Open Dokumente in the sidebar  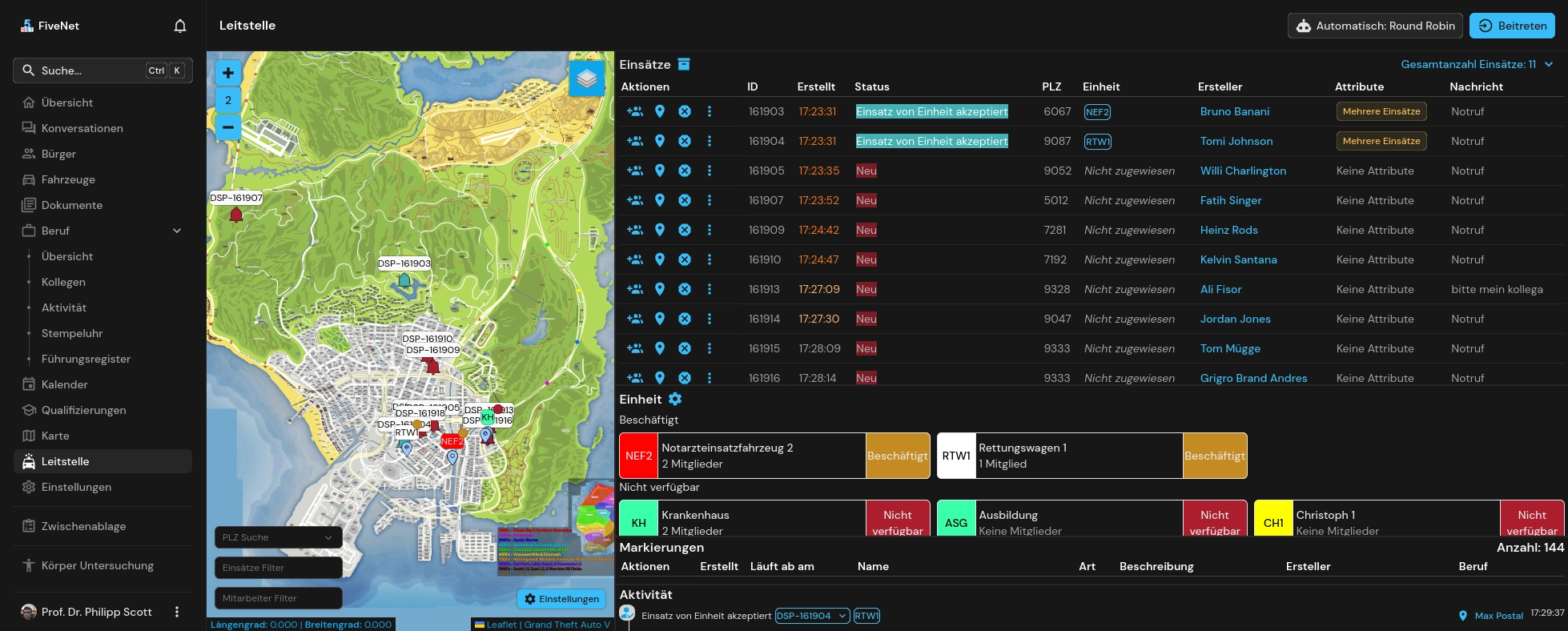click(103, 205)
